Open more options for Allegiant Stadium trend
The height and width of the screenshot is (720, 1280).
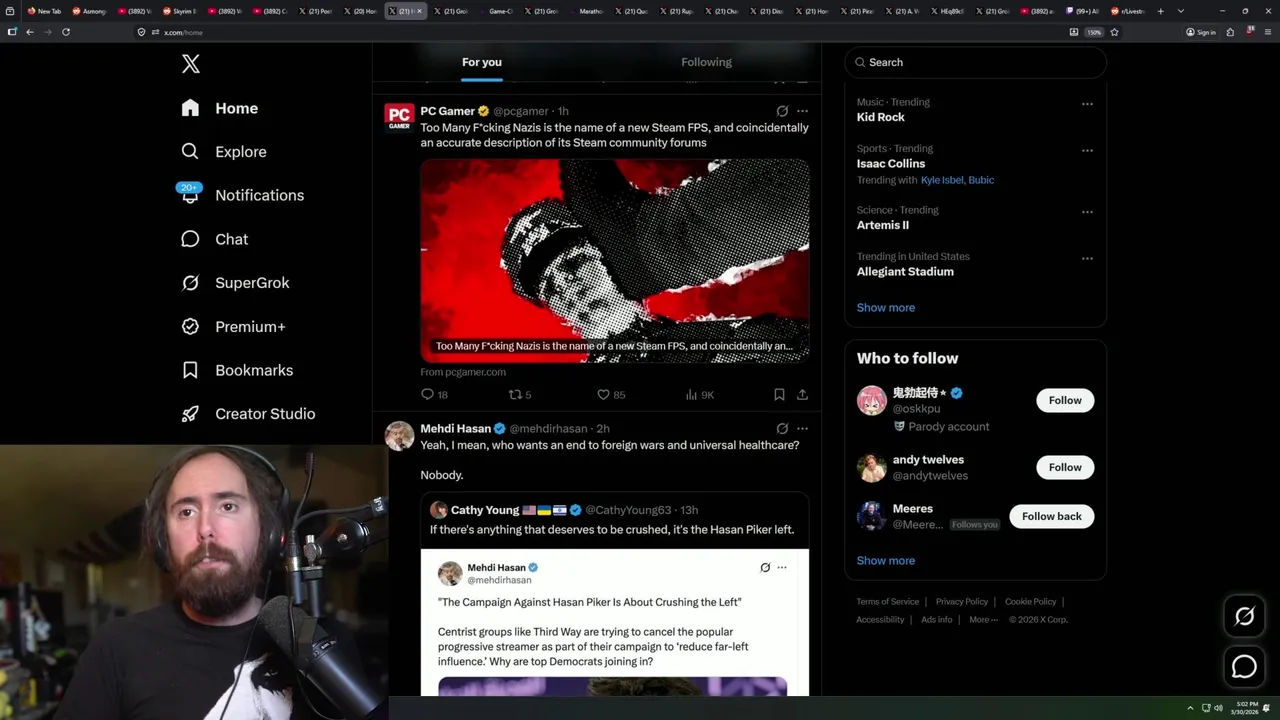tap(1087, 258)
